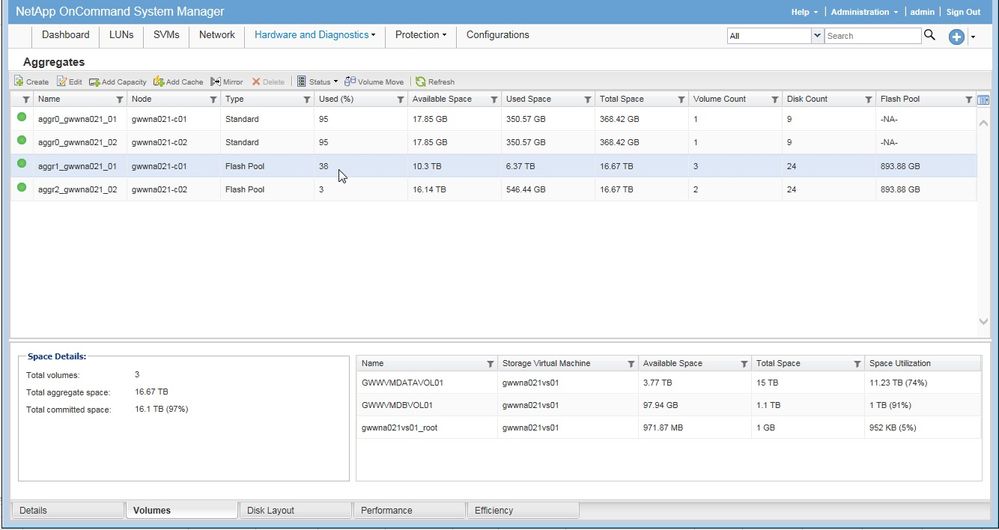Open filter for the Disk Count column
This screenshot has width=999, height=530.
click(x=869, y=100)
